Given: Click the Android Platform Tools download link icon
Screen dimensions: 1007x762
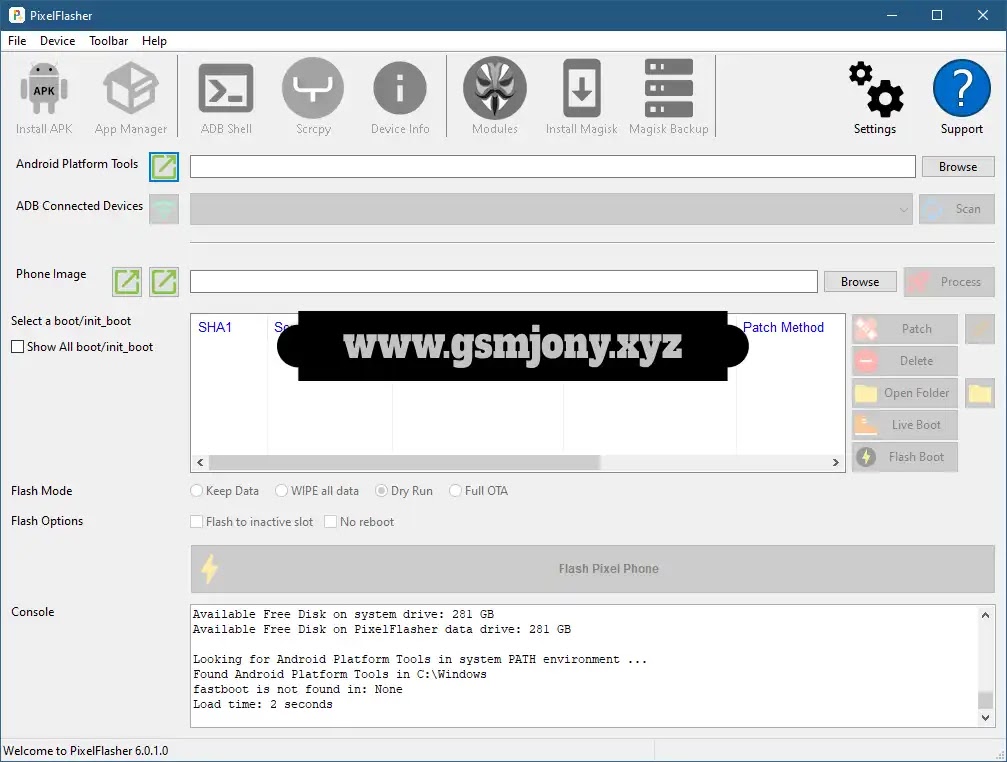Looking at the screenshot, I should click(164, 167).
